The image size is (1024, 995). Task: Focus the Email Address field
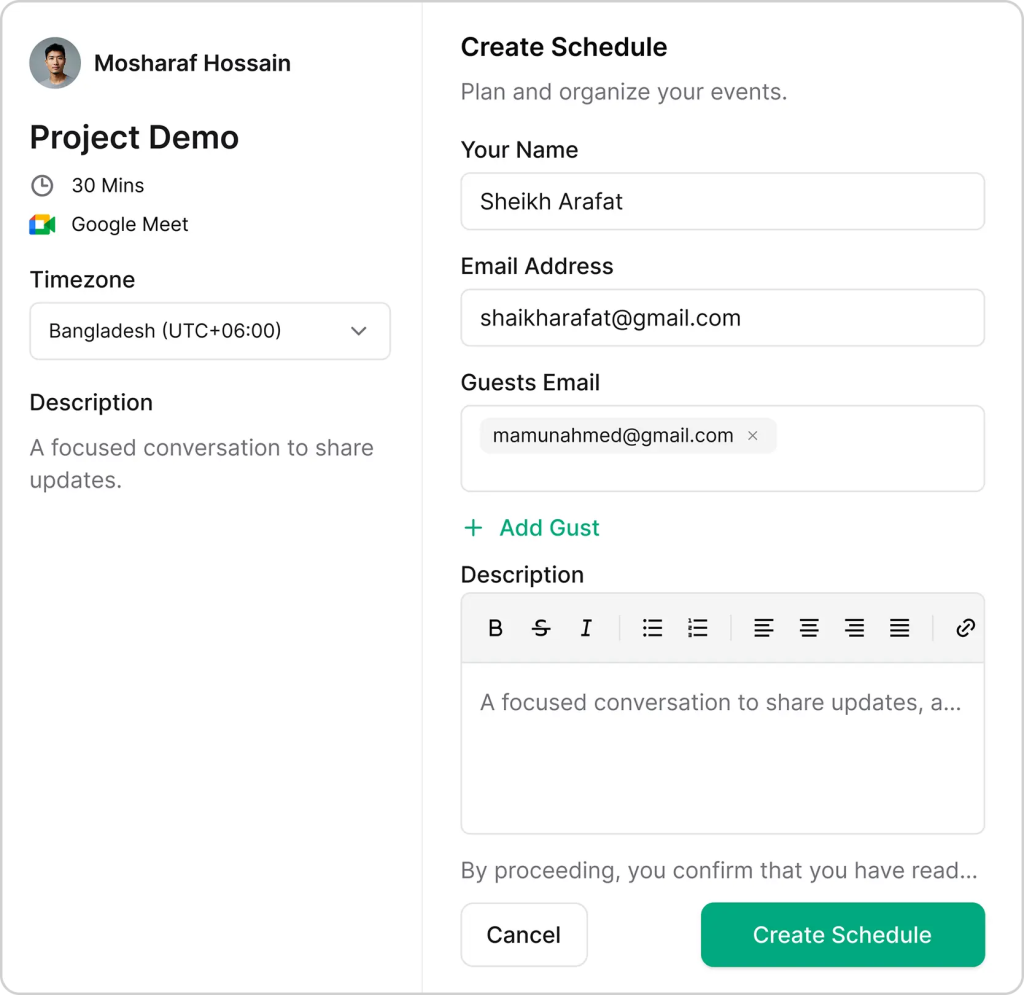(x=722, y=318)
